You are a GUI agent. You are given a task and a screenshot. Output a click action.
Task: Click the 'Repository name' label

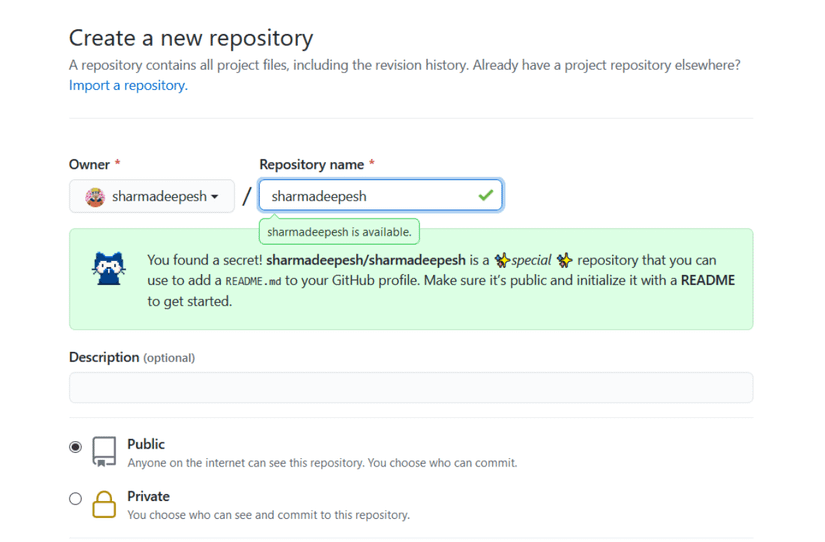point(311,165)
